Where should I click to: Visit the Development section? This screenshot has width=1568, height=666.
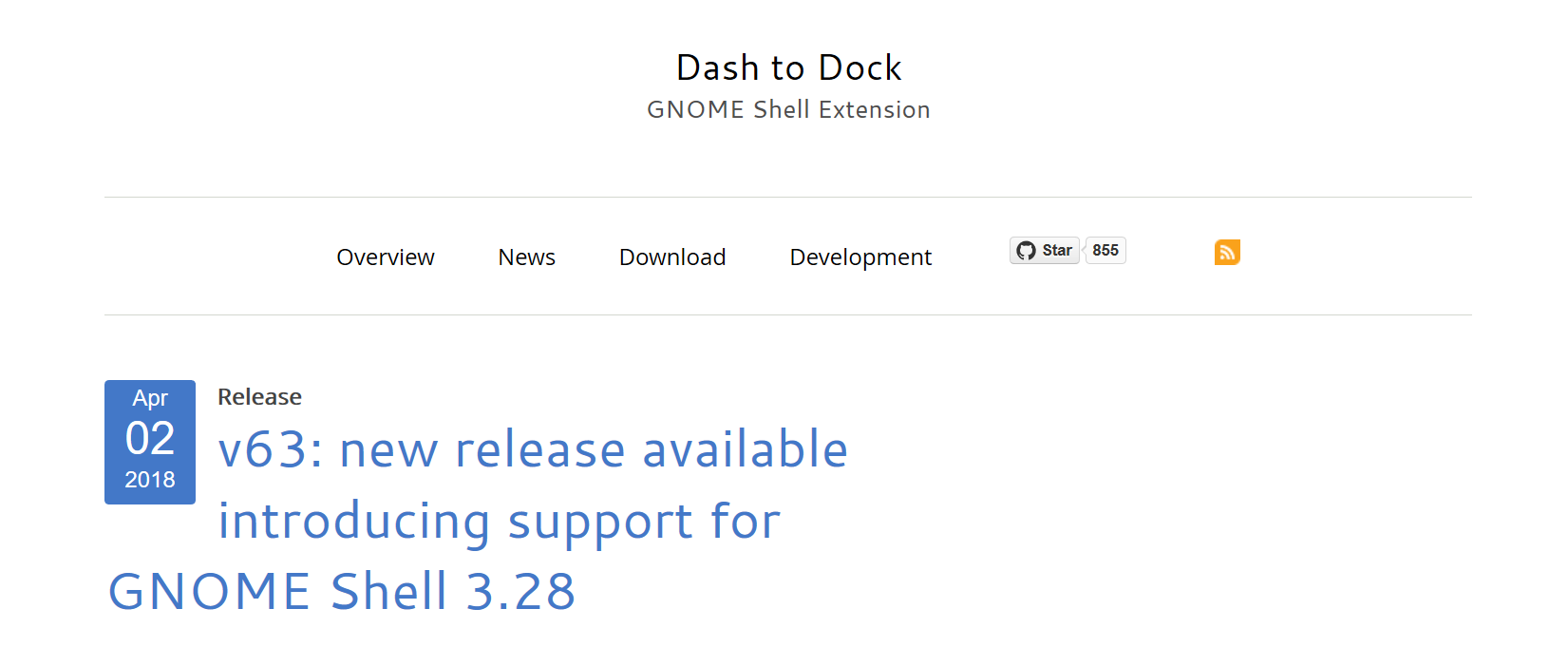[860, 257]
